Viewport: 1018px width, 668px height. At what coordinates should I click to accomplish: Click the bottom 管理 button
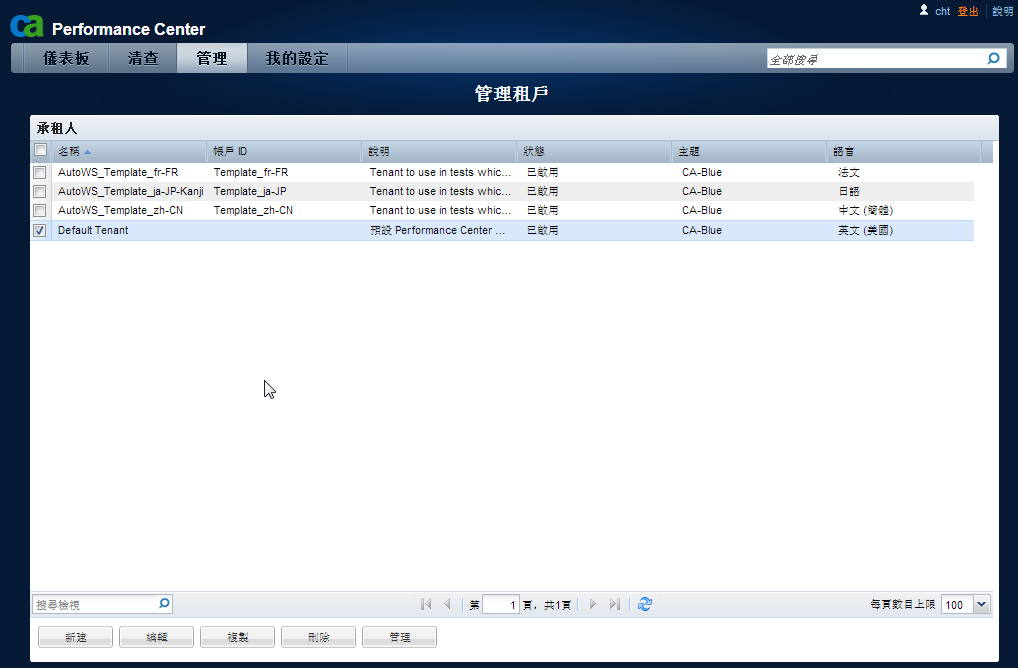pos(399,637)
